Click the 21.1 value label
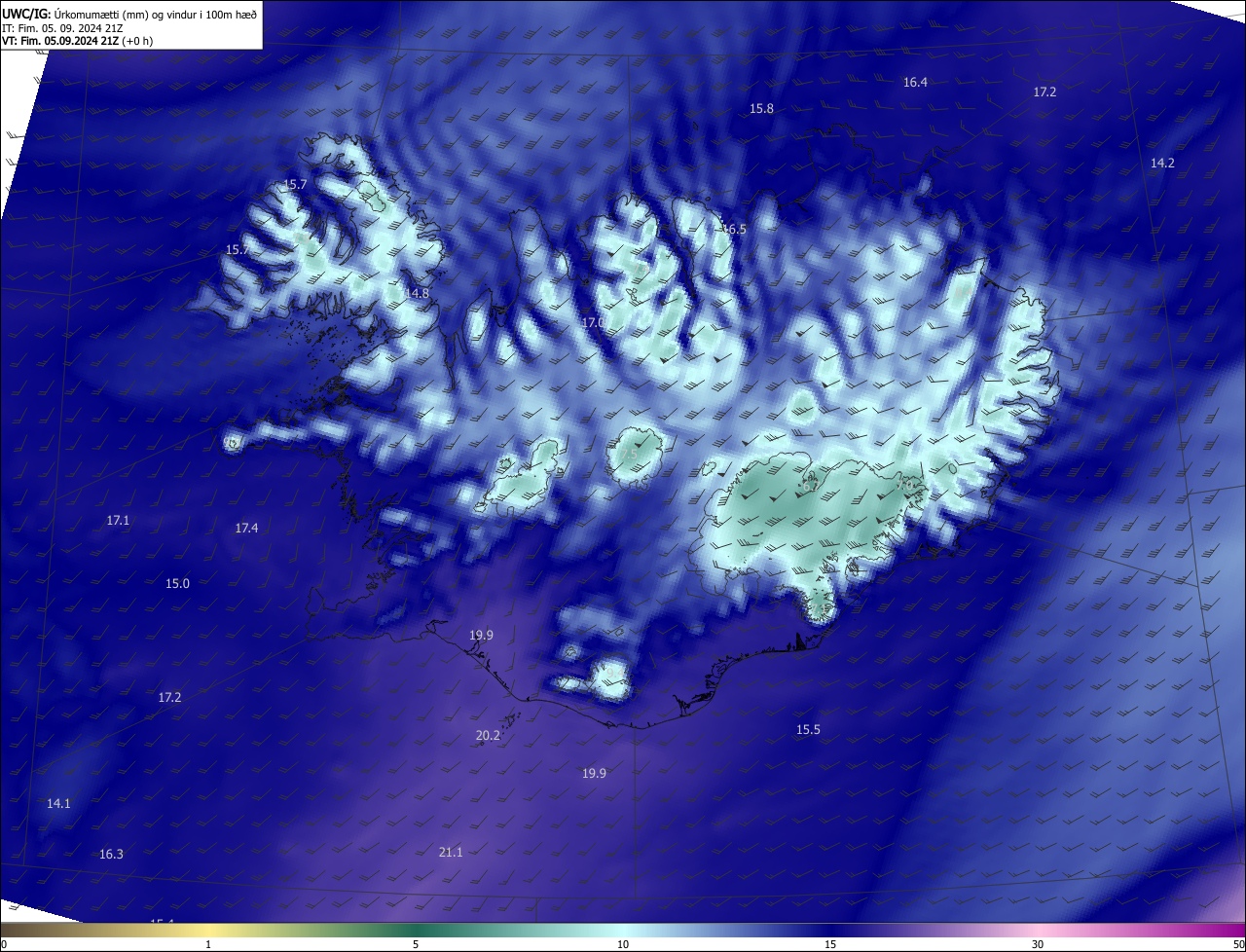Screen dimensions: 1246x952 click(x=451, y=853)
